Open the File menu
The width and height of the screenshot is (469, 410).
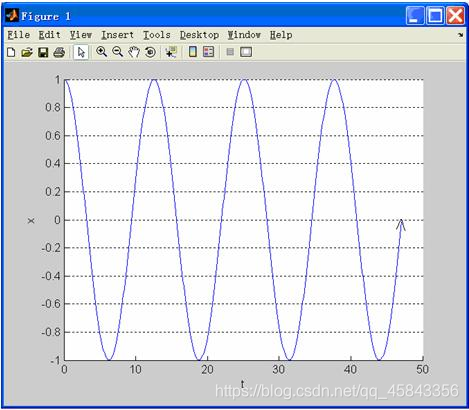[19, 35]
